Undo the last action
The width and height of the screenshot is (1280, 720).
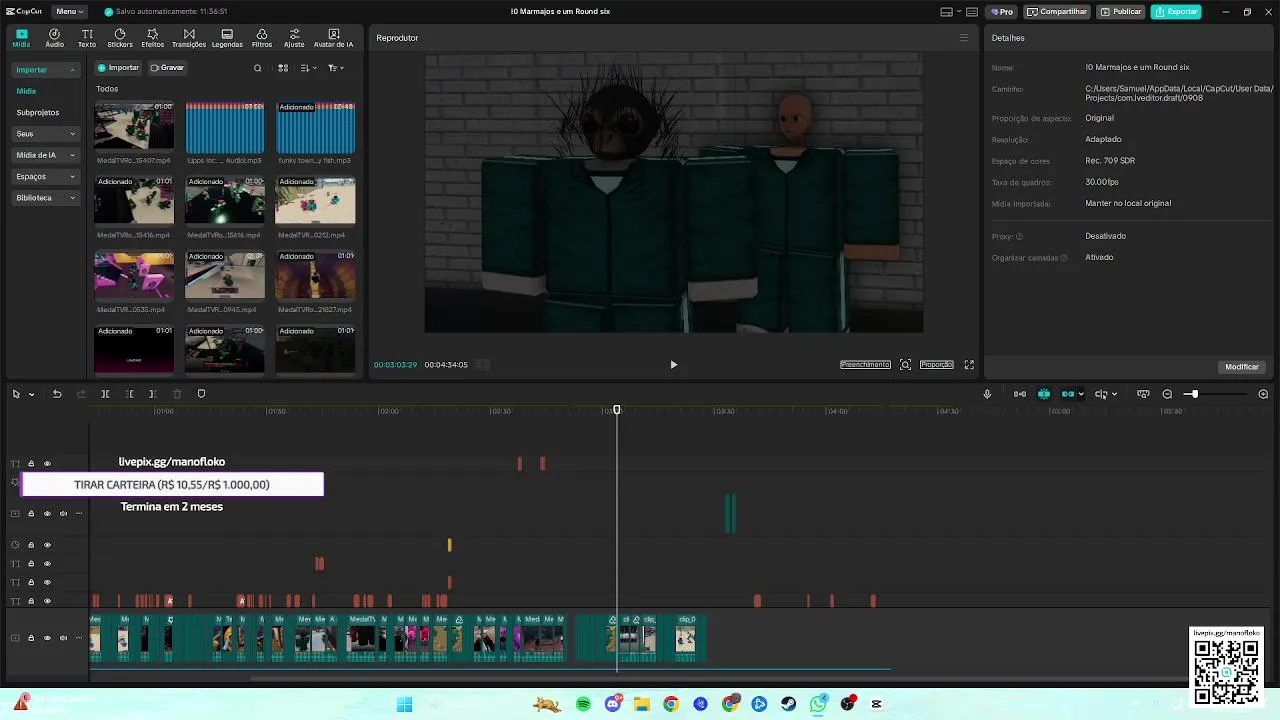(57, 394)
